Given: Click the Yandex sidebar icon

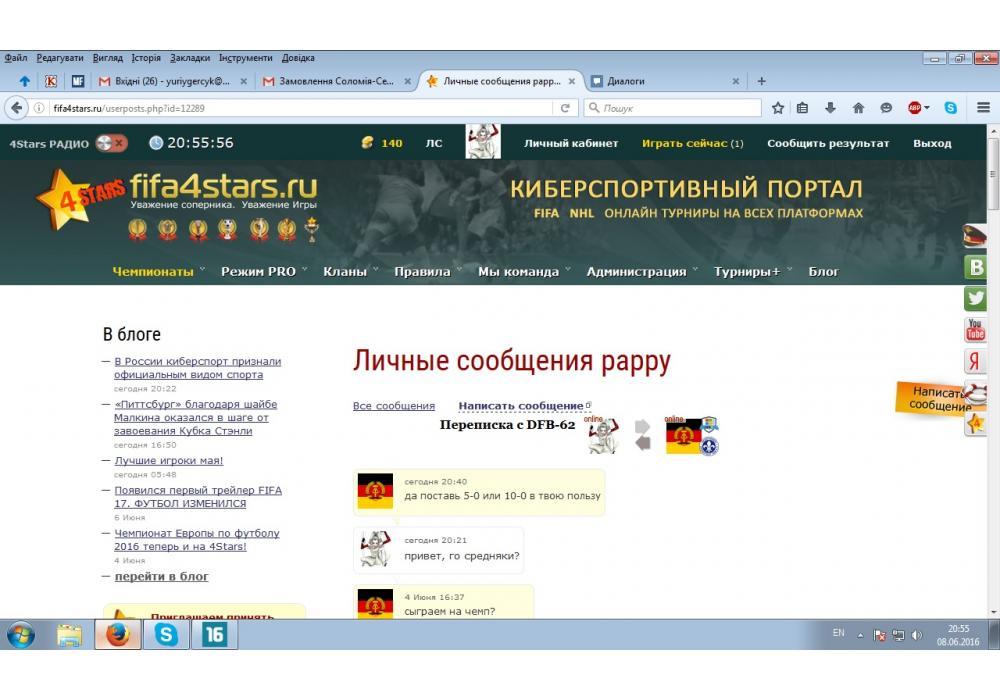Looking at the screenshot, I should [x=975, y=361].
